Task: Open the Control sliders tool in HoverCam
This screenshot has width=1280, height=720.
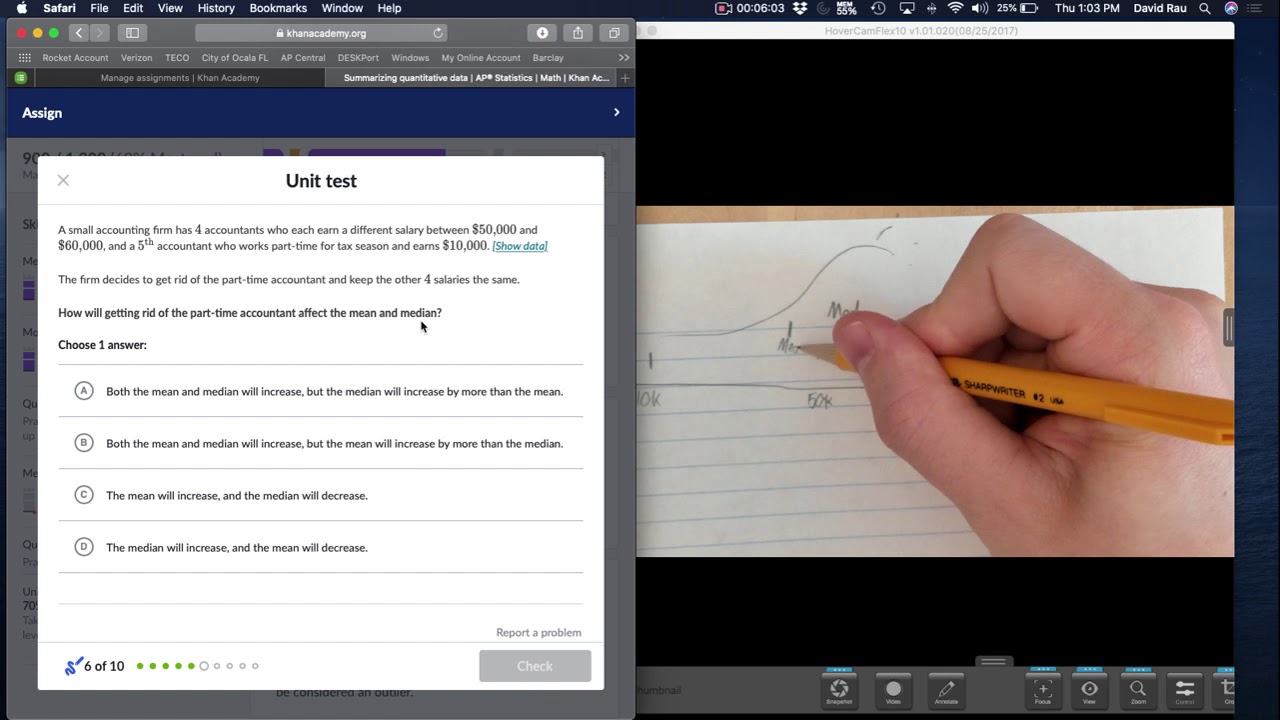Action: point(1185,689)
